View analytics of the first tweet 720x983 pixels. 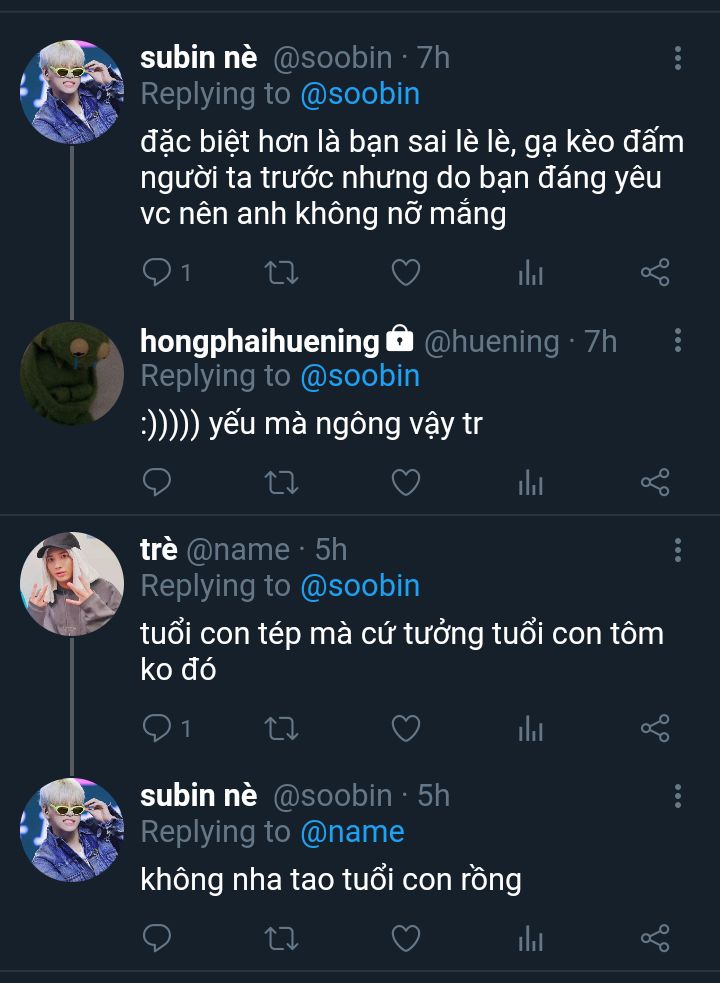[x=530, y=272]
